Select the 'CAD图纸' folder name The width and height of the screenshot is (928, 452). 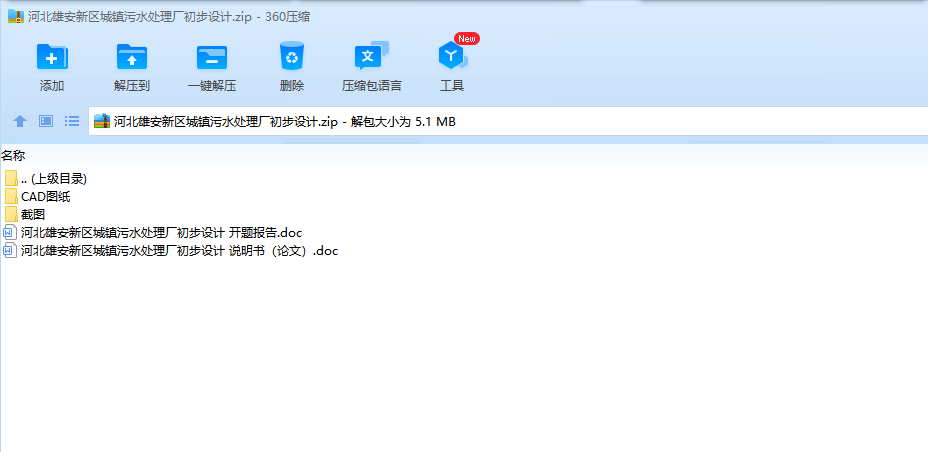click(x=46, y=196)
